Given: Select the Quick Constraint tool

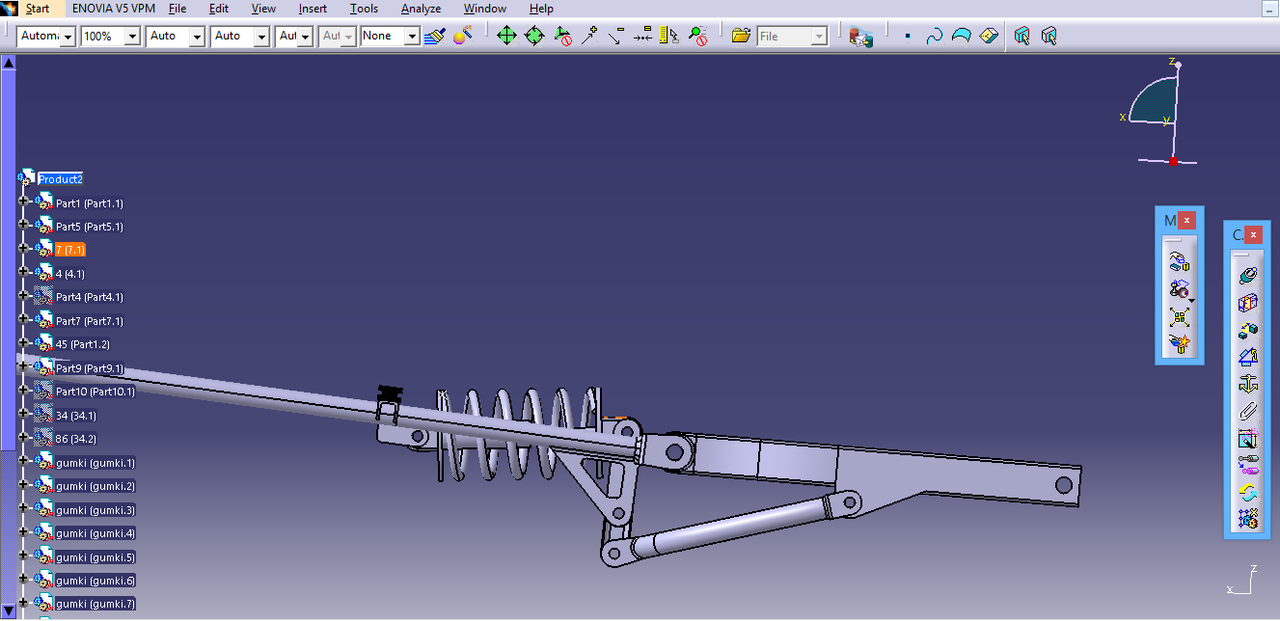Looking at the screenshot, I should [1247, 437].
